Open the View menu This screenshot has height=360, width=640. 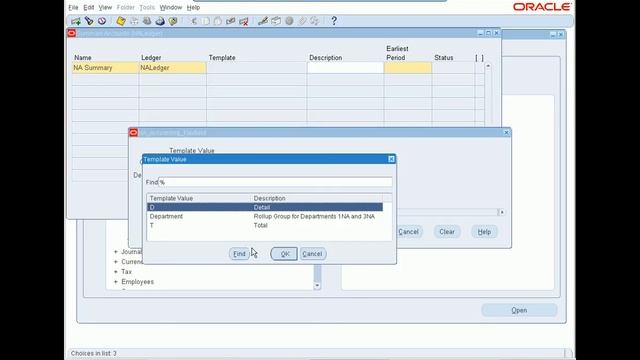coord(105,7)
